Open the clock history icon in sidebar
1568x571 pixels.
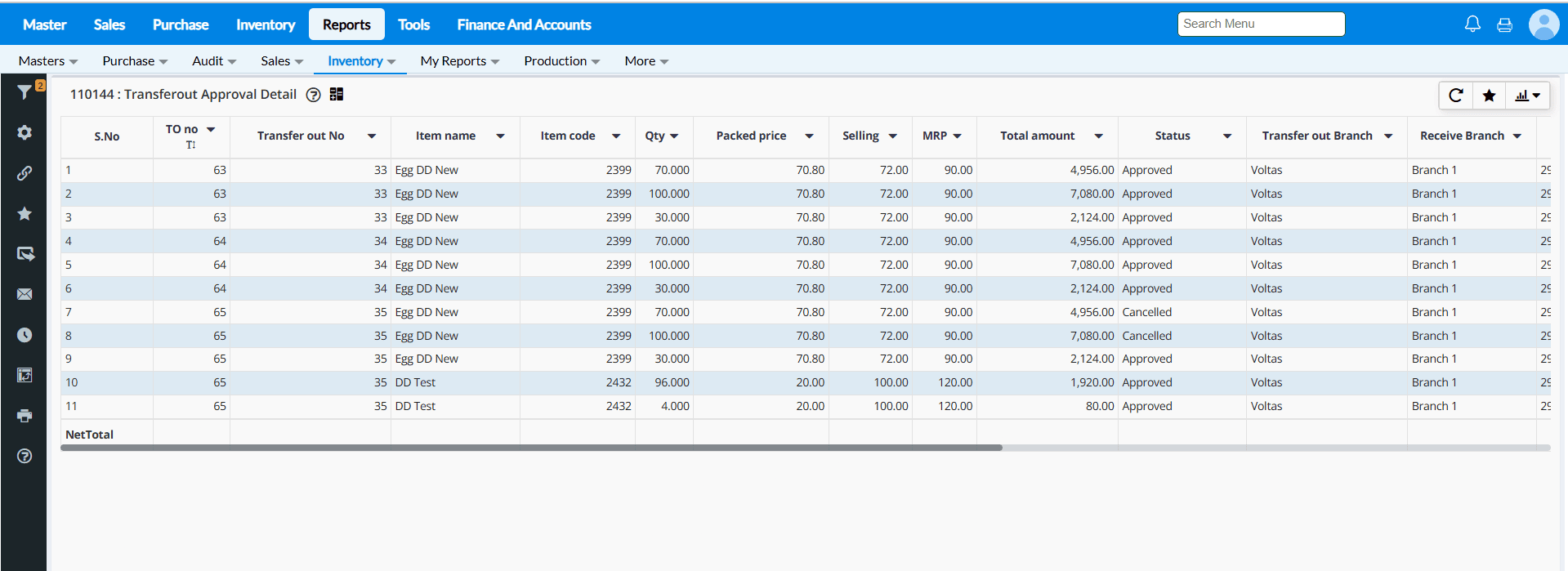coord(25,335)
